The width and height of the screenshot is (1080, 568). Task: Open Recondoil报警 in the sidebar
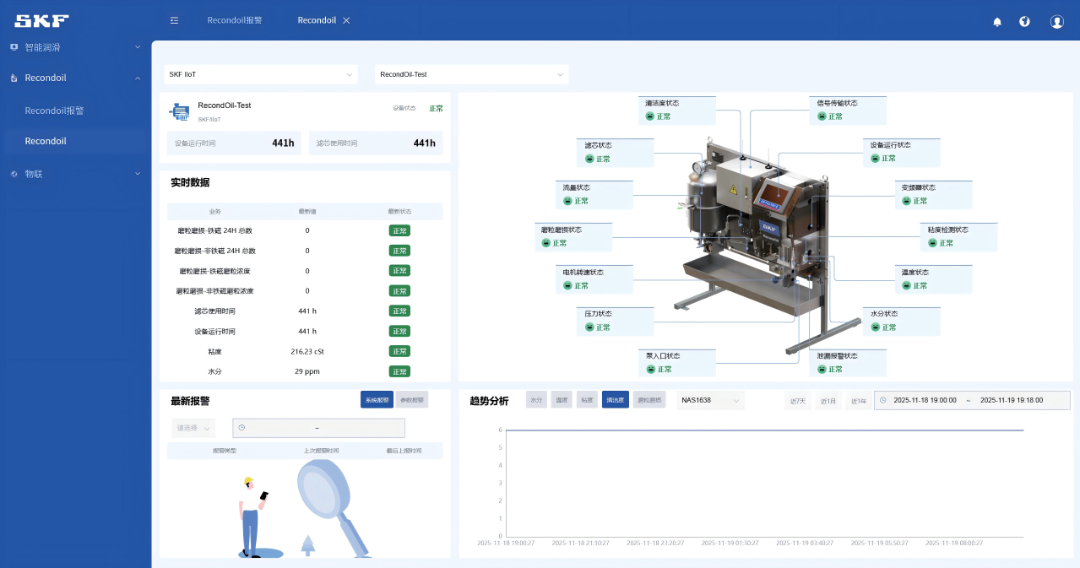[55, 111]
